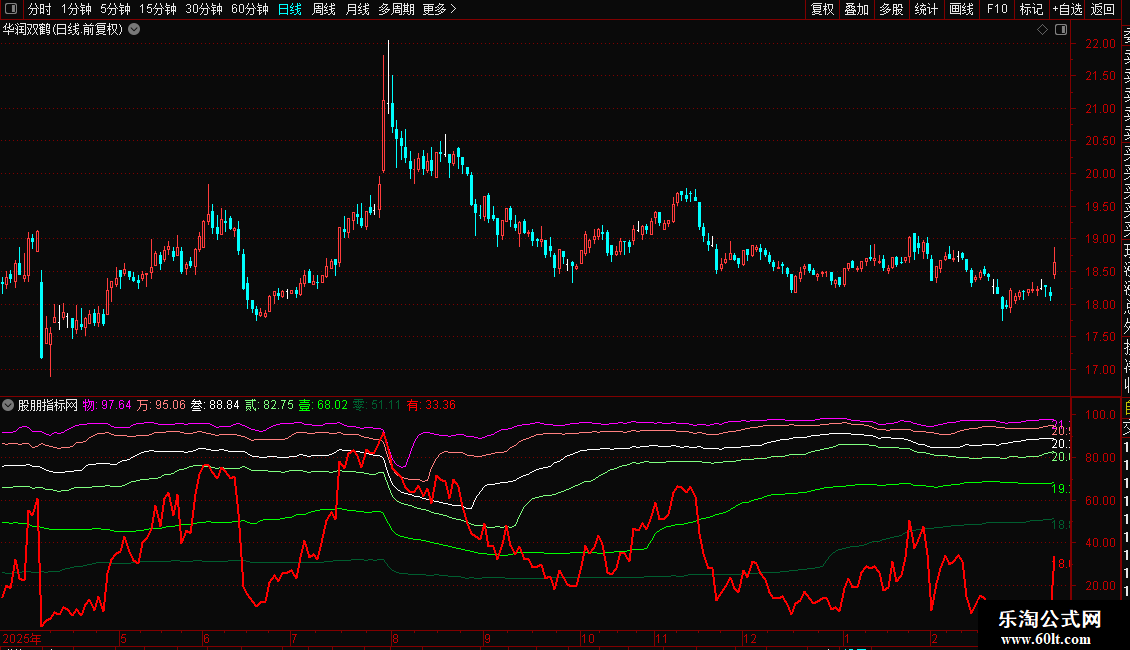This screenshot has width=1130, height=650.
Task: Click the 标记 mark button
Action: [1031, 9]
